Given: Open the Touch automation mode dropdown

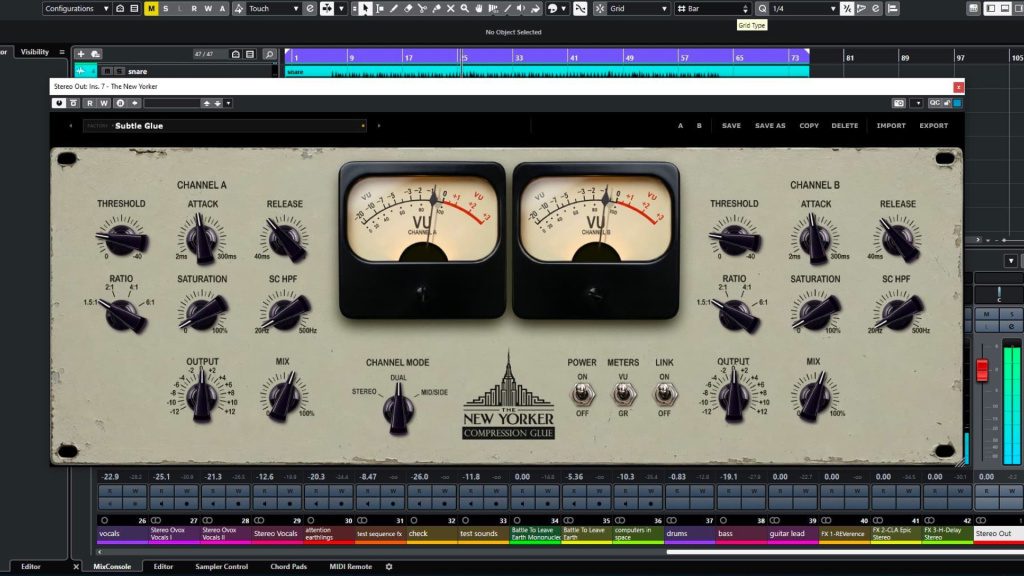Looking at the screenshot, I should click(x=273, y=8).
